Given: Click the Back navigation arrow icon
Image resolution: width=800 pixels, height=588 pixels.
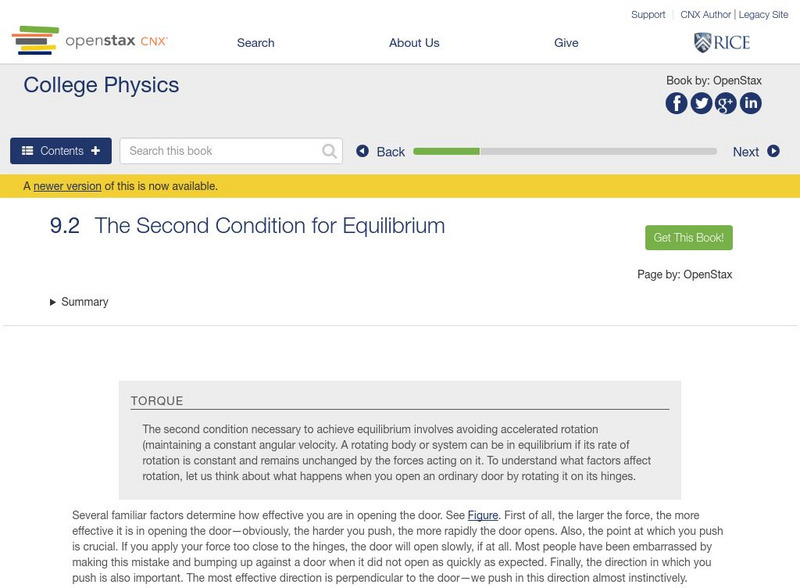Looking at the screenshot, I should point(363,151).
